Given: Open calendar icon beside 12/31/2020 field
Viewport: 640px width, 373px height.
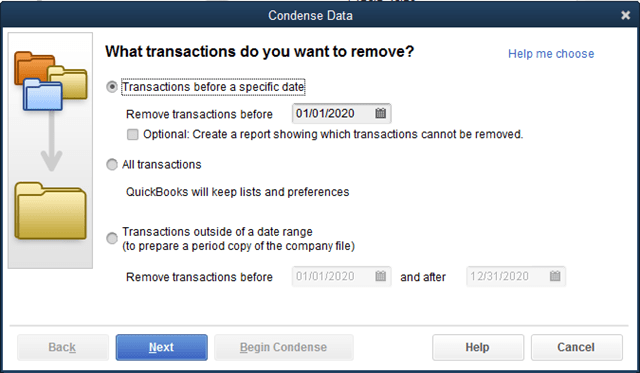Looking at the screenshot, I should (x=555, y=276).
